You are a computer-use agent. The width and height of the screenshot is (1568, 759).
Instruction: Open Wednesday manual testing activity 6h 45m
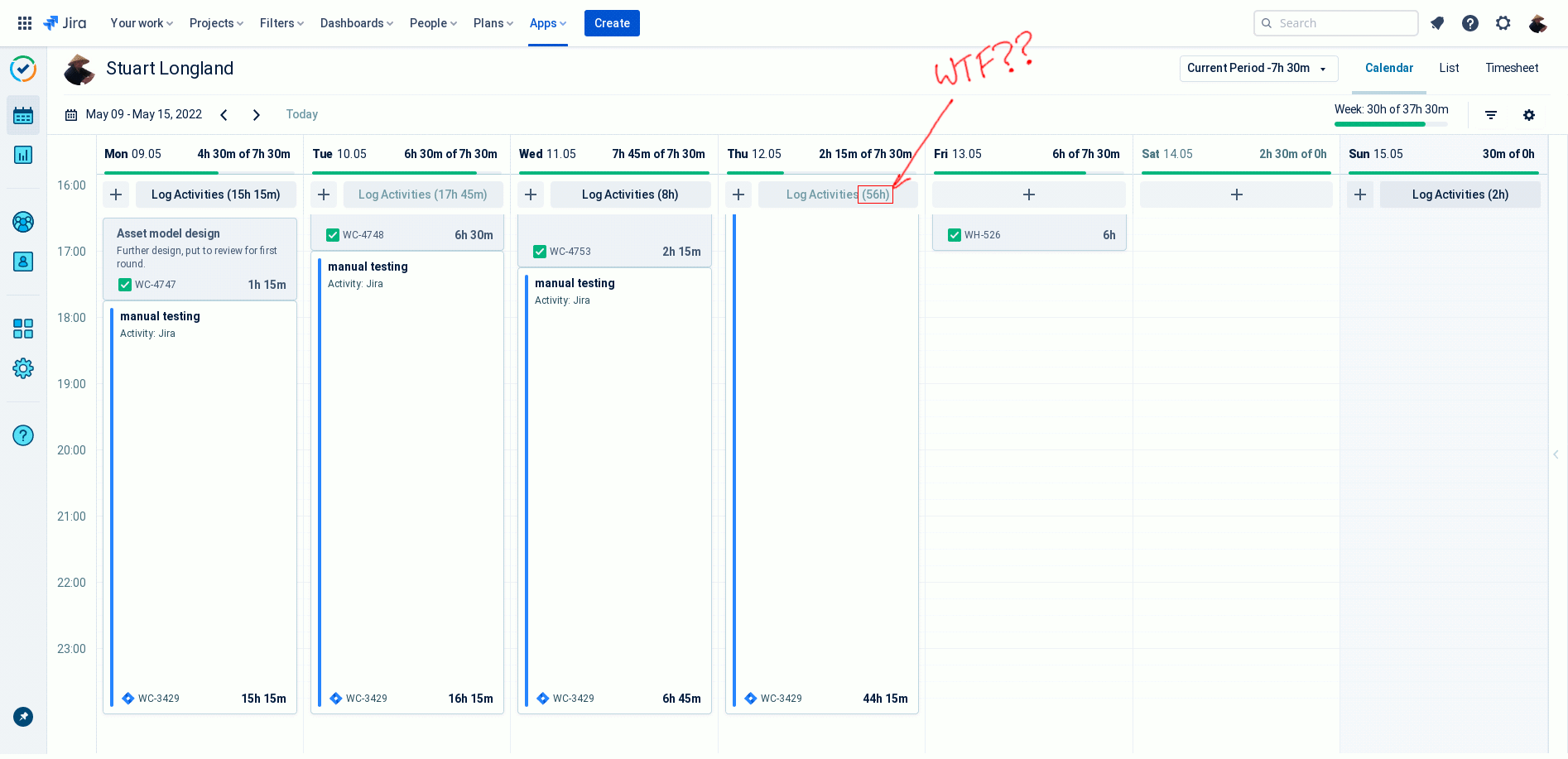(613, 490)
